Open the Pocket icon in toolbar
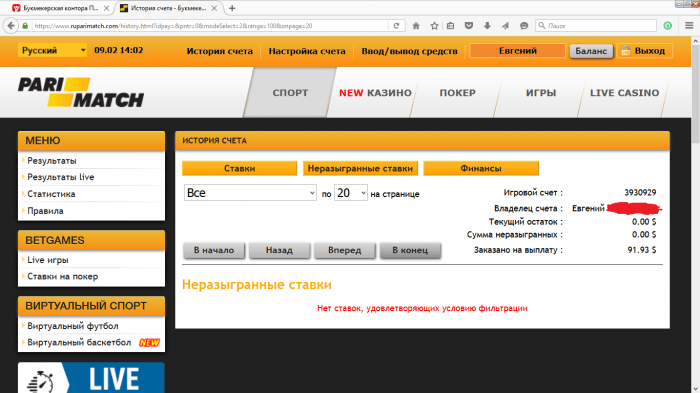Screen dimensions: 700x393 pyautogui.click(x=469, y=26)
